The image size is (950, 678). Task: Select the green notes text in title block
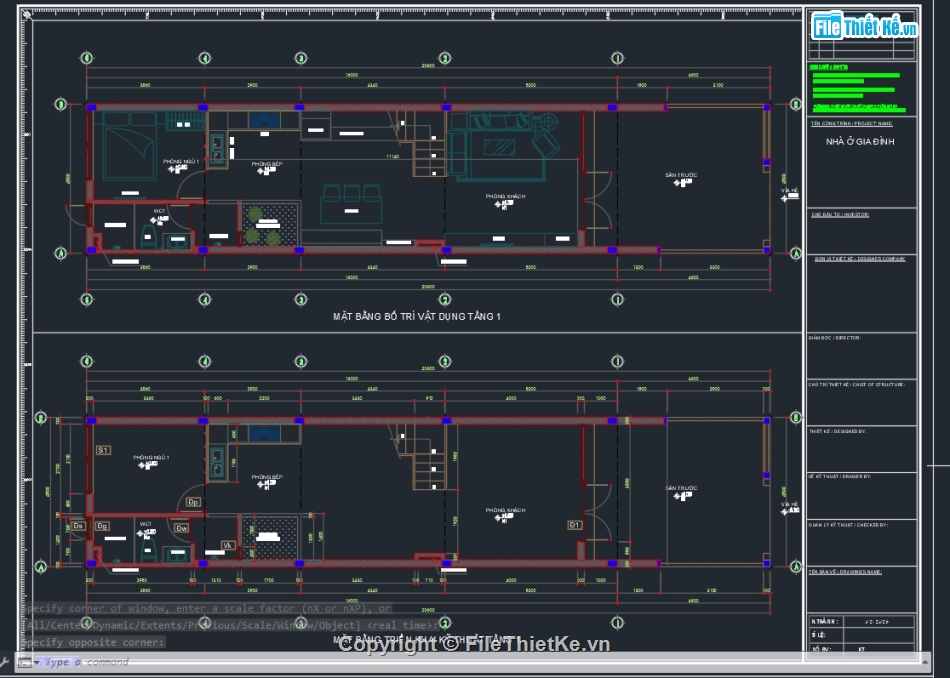click(x=854, y=89)
